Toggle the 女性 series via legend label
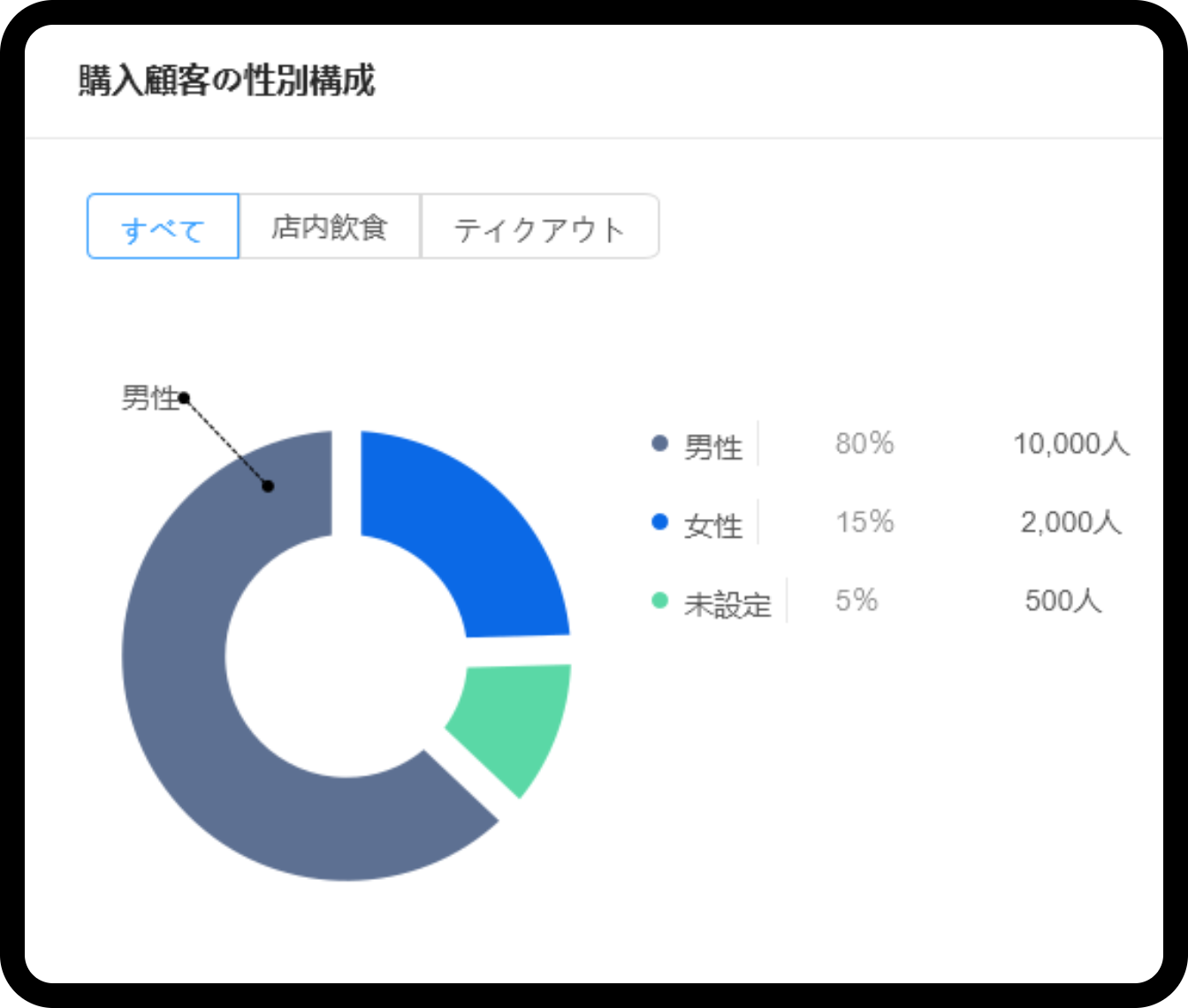 712,525
